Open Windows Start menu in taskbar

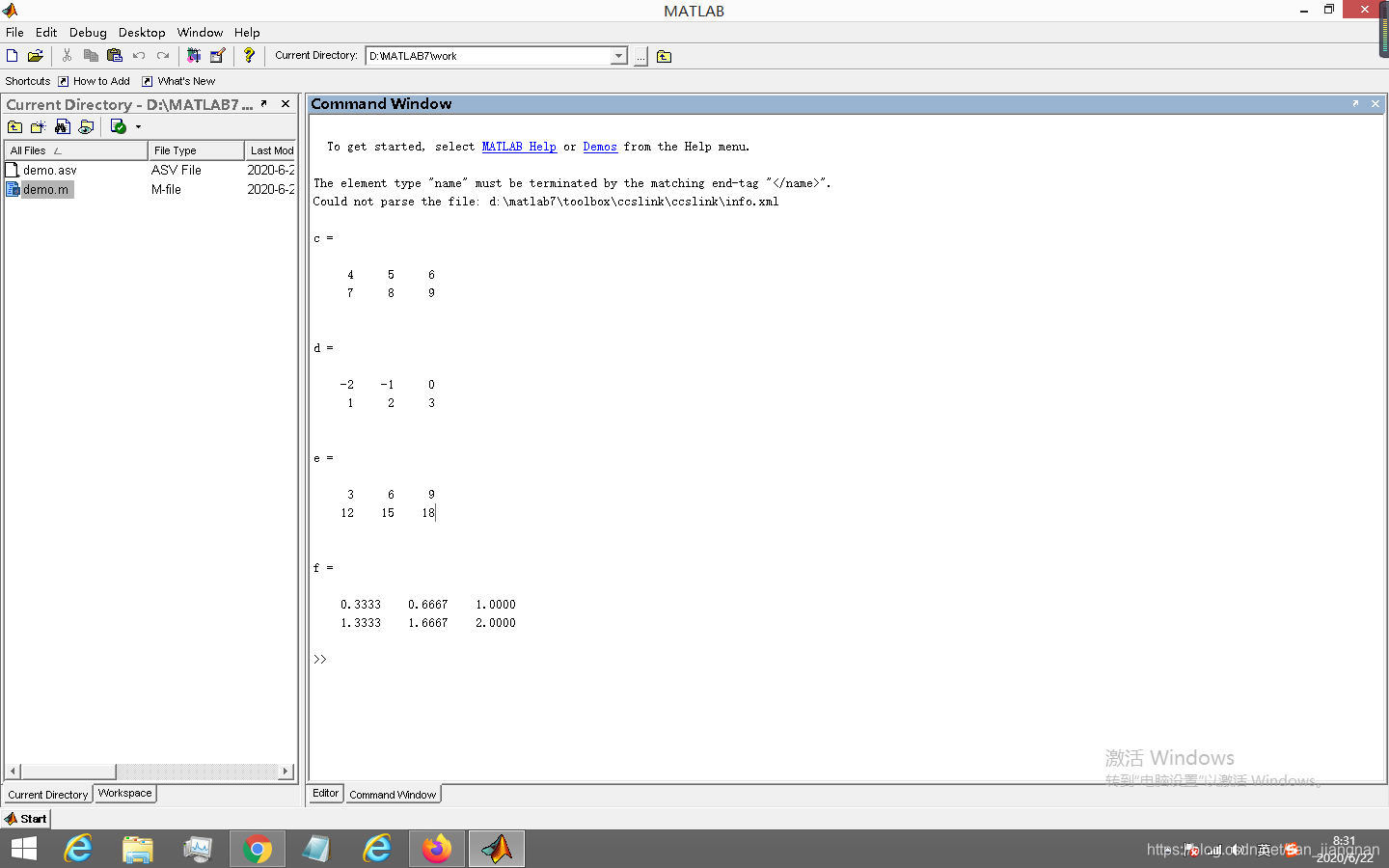(24, 849)
